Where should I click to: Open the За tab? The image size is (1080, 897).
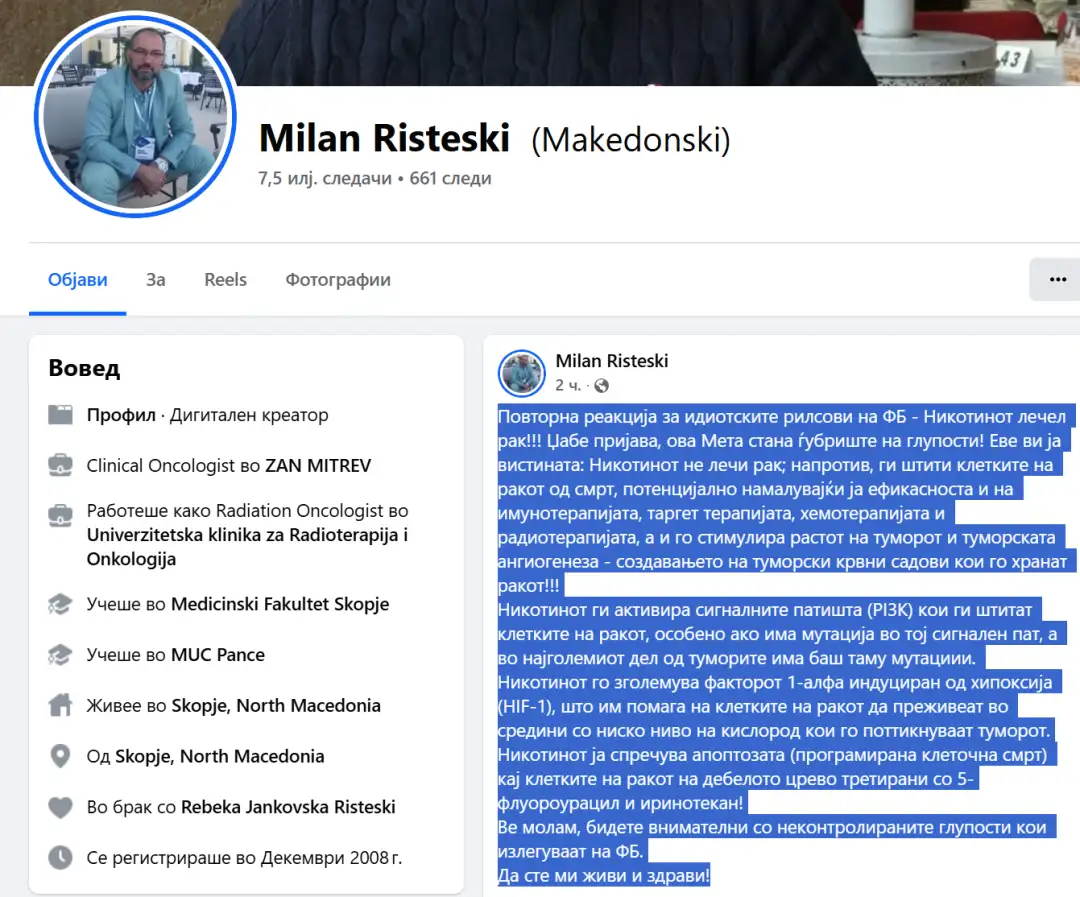click(156, 280)
